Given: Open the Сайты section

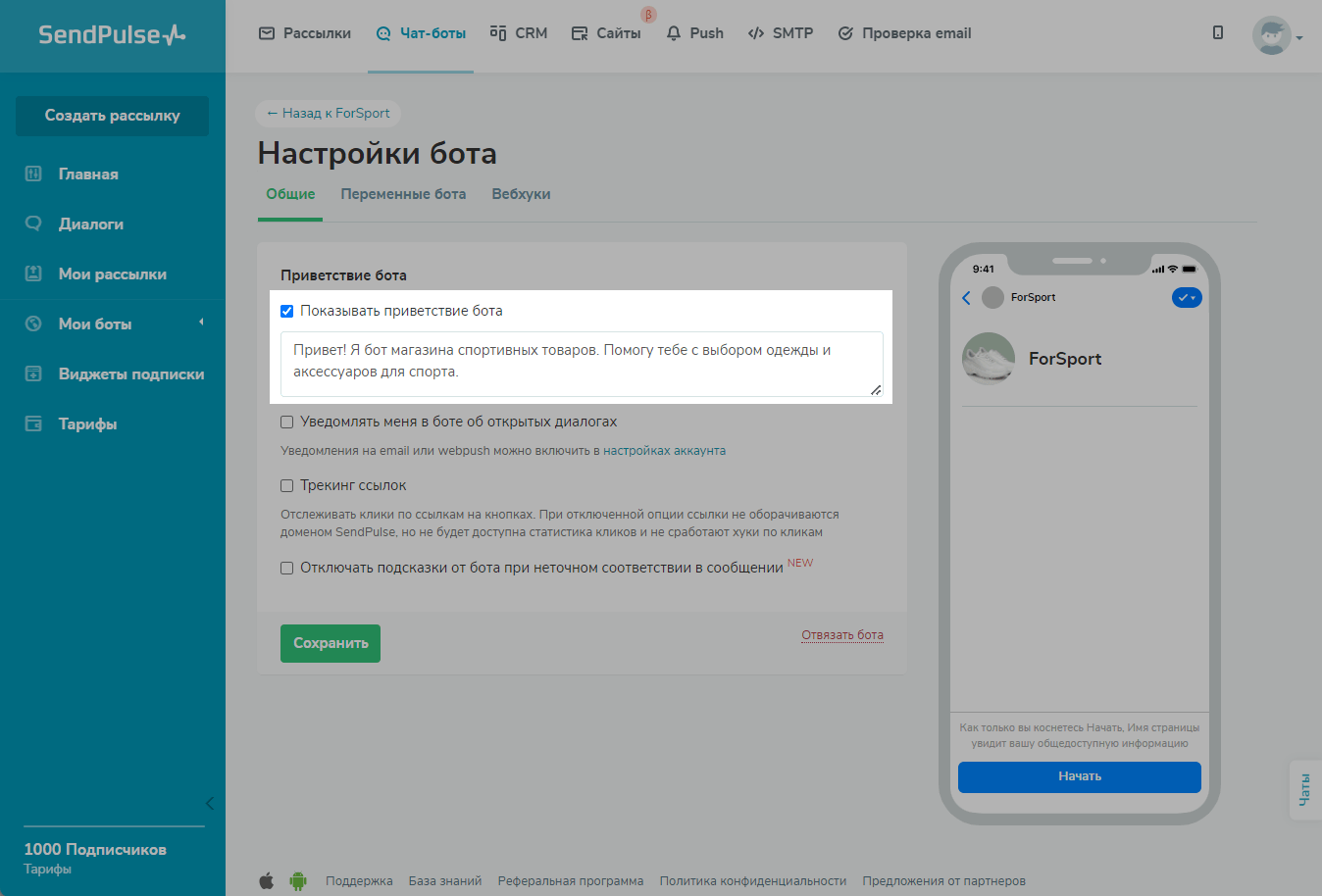Looking at the screenshot, I should [x=606, y=33].
